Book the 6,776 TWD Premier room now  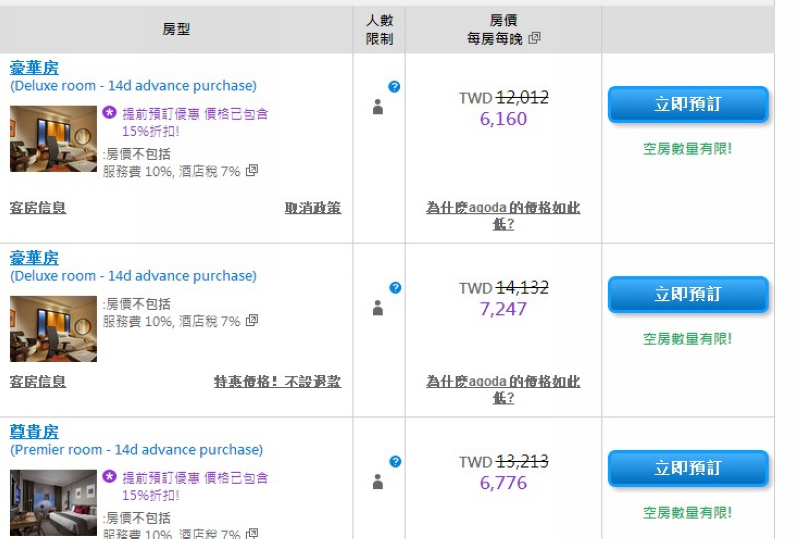(688, 468)
